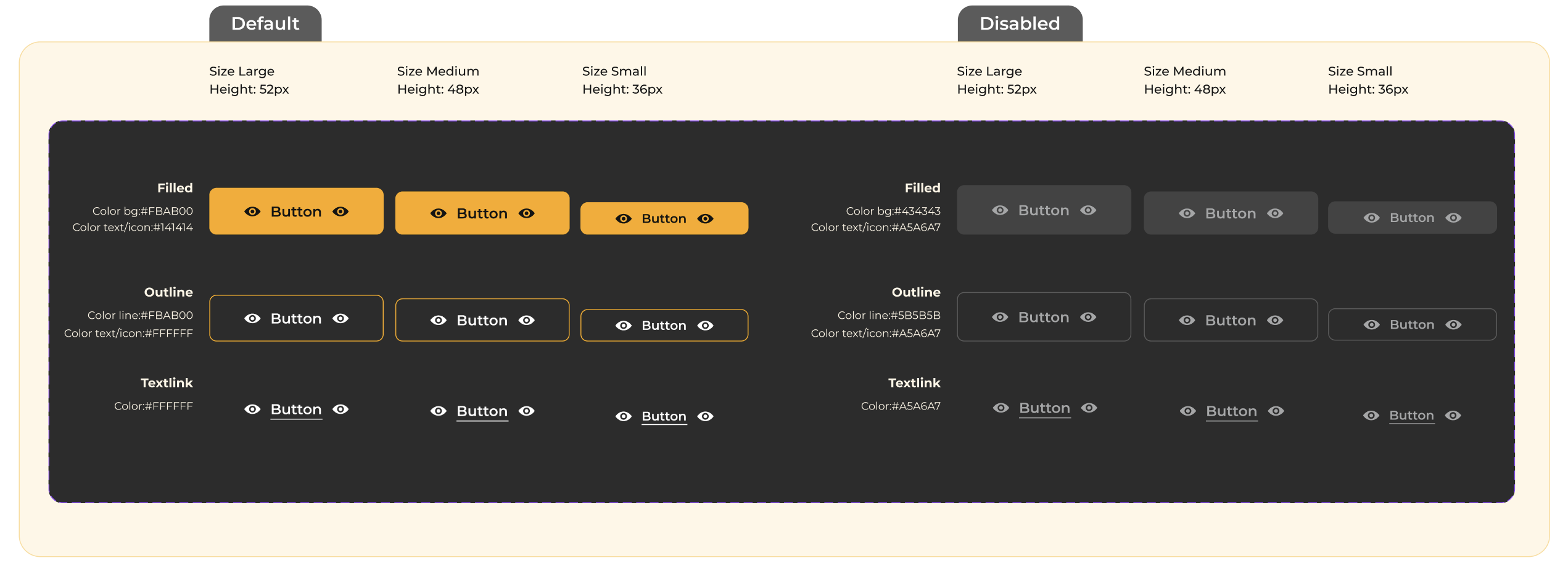Click left eye icon in Default large Filled button
The width and height of the screenshot is (1568, 571).
tap(252, 212)
